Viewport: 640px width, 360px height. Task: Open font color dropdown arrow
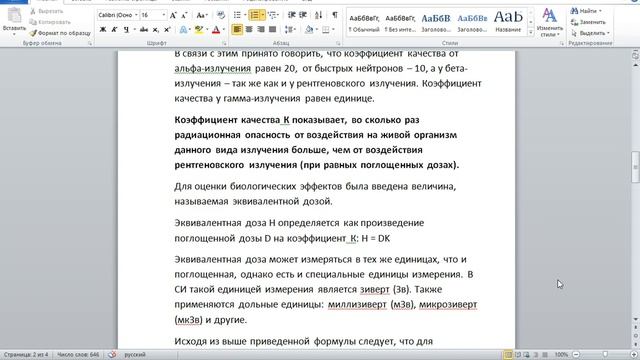(x=224, y=29)
